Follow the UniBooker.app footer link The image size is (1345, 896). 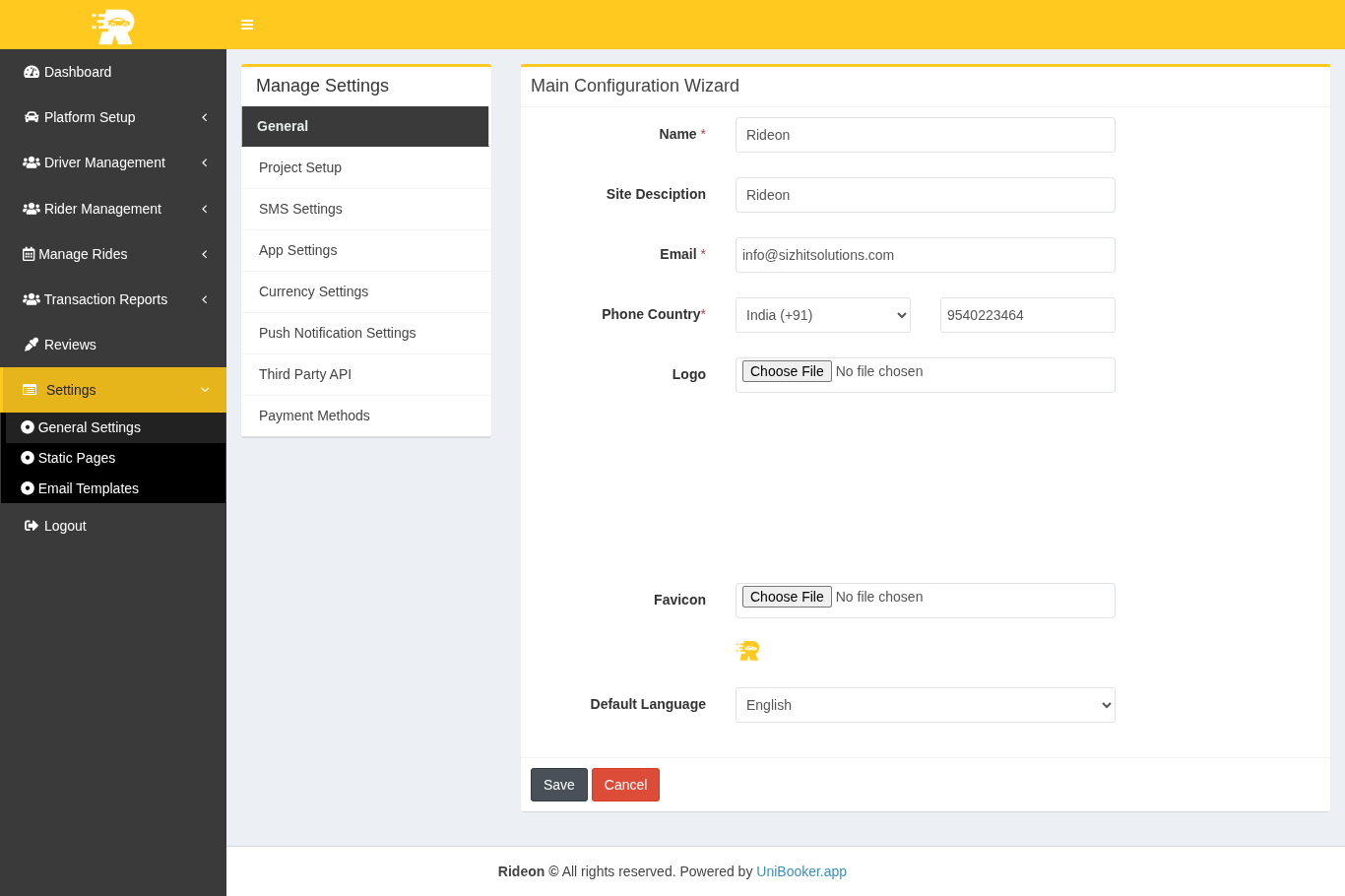(x=801, y=871)
